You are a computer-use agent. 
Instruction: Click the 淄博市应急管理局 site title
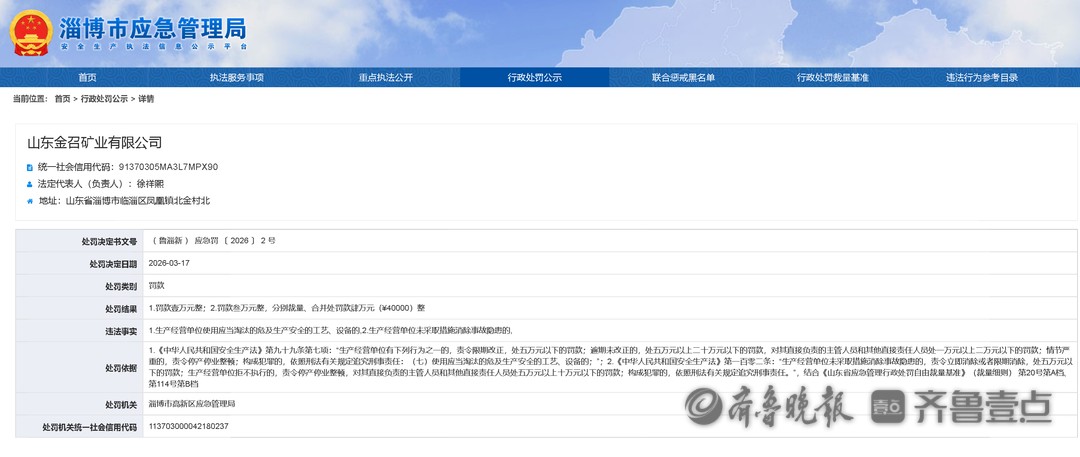point(152,27)
